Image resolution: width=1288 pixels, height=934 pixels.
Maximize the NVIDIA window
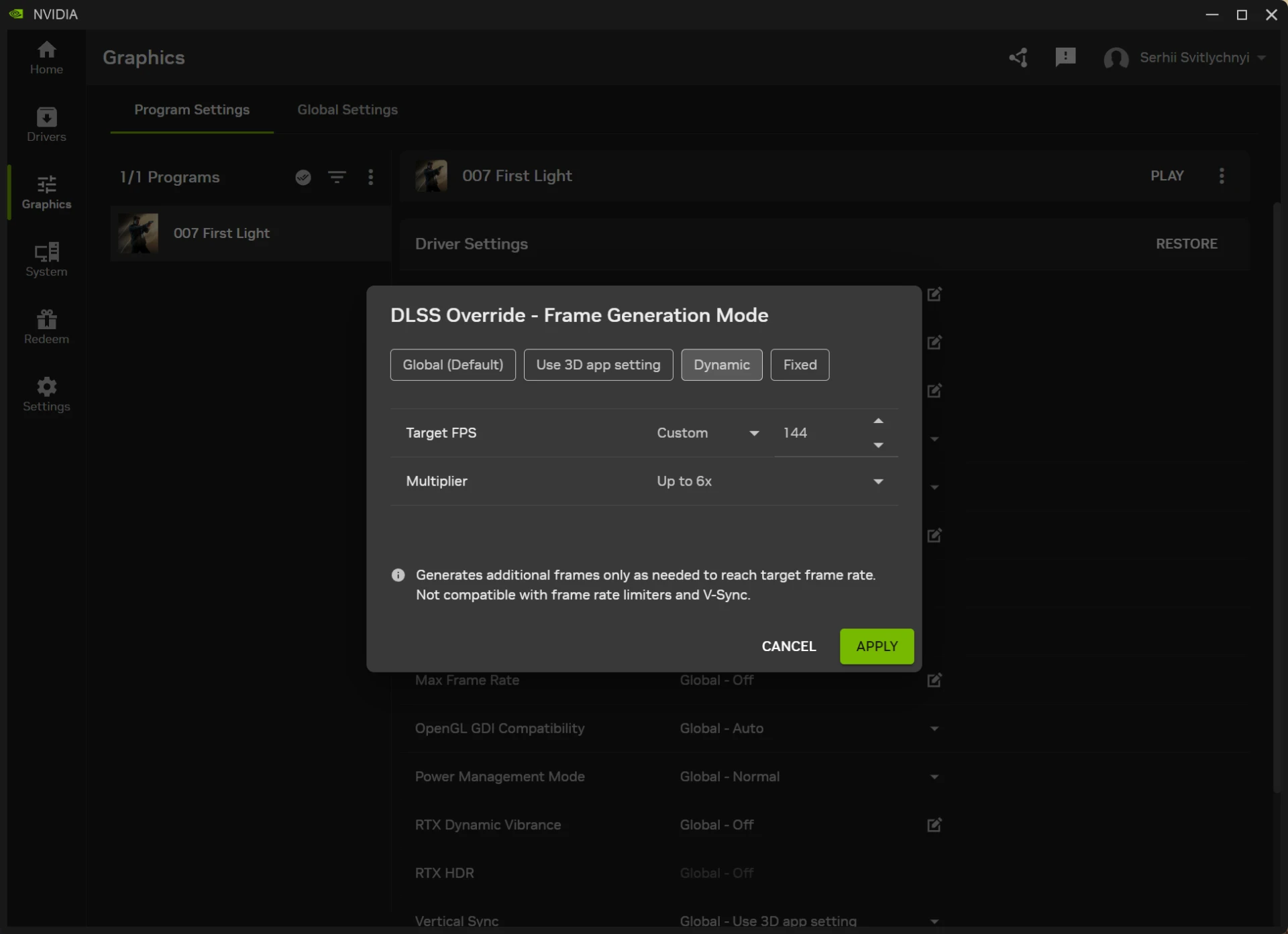[1242, 14]
